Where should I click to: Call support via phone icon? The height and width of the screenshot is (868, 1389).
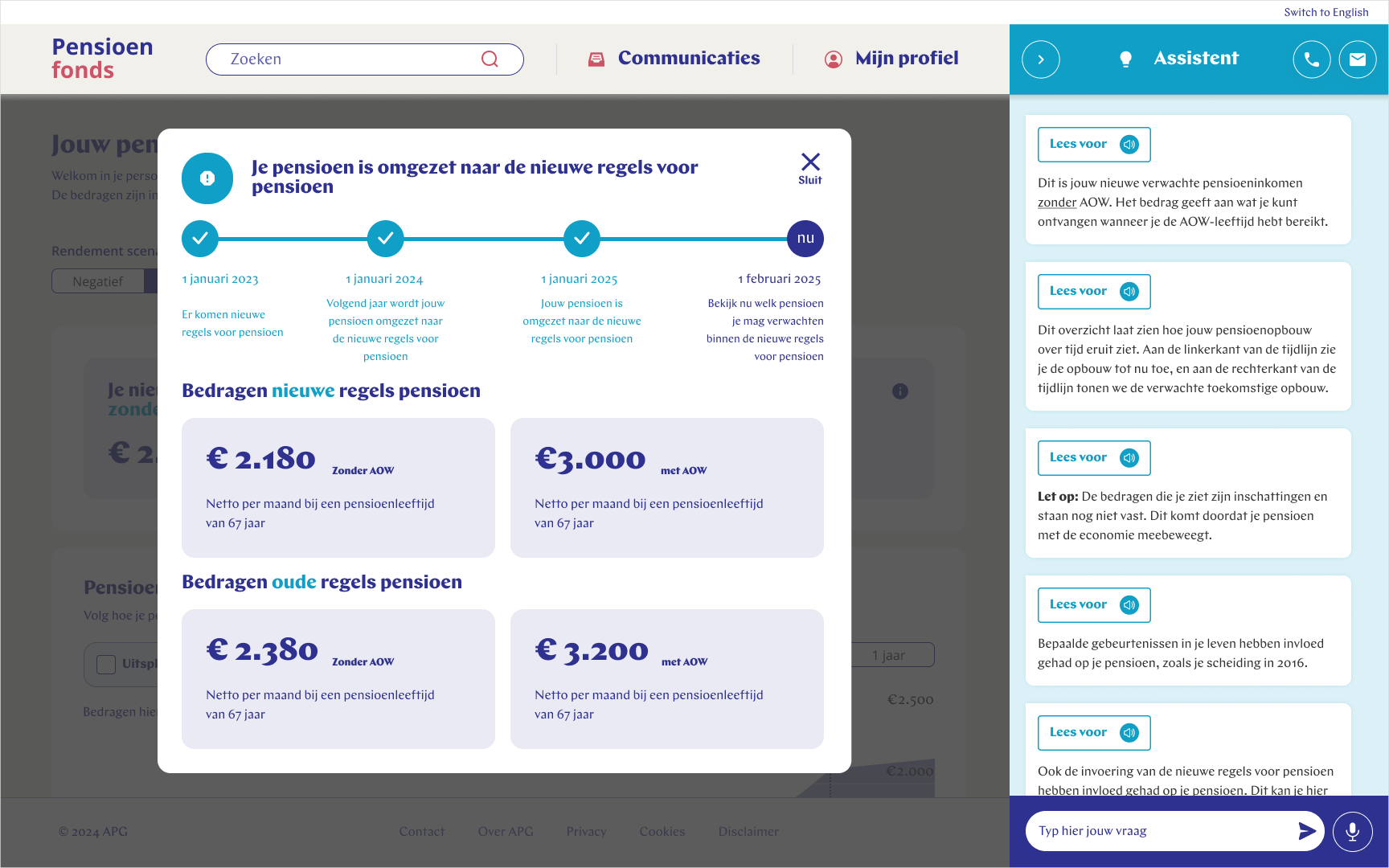coord(1312,59)
